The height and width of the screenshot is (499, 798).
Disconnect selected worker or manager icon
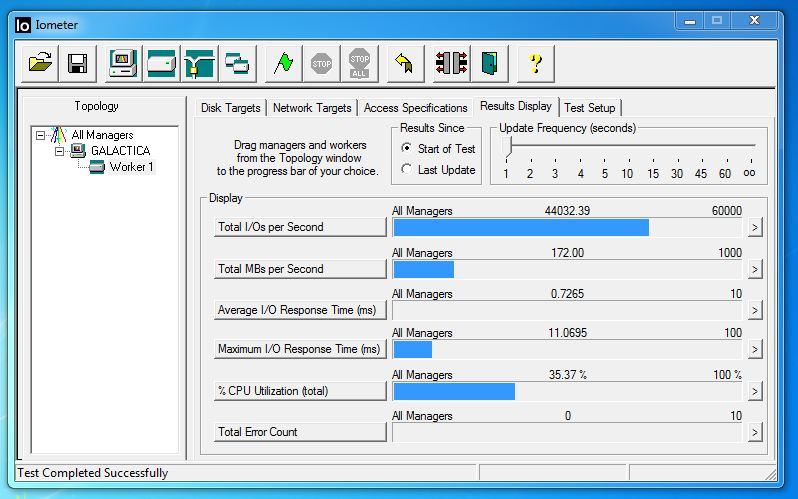point(451,63)
